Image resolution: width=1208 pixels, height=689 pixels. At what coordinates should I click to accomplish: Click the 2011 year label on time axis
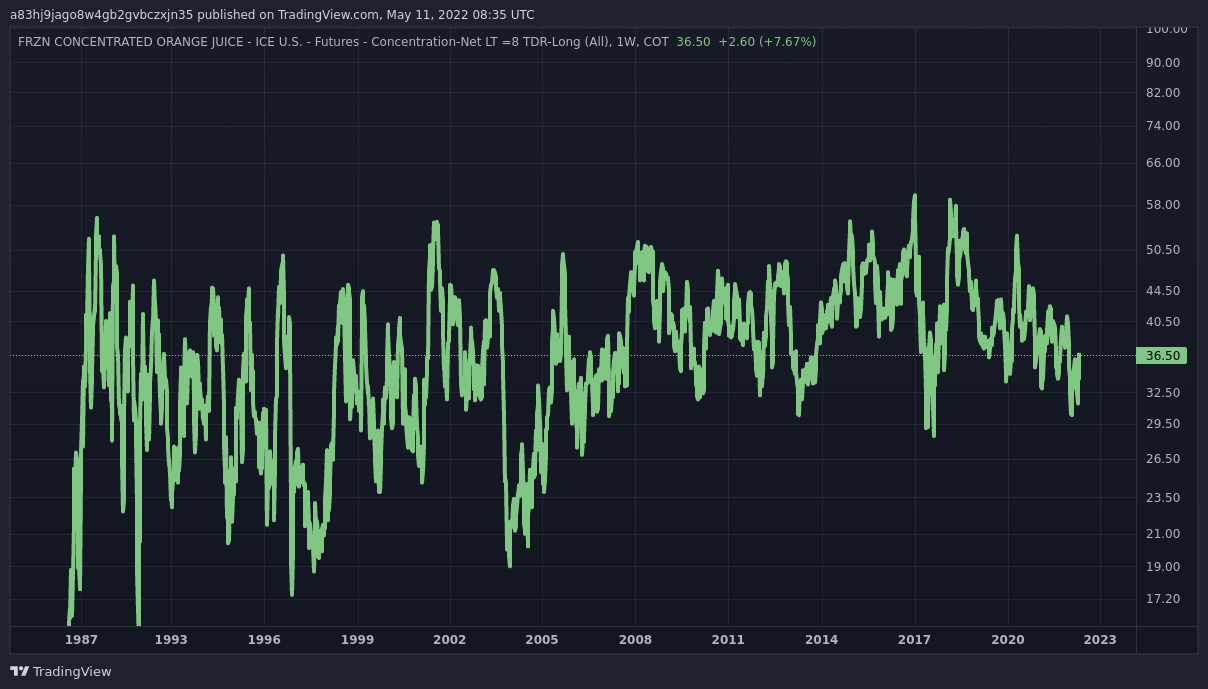(728, 640)
